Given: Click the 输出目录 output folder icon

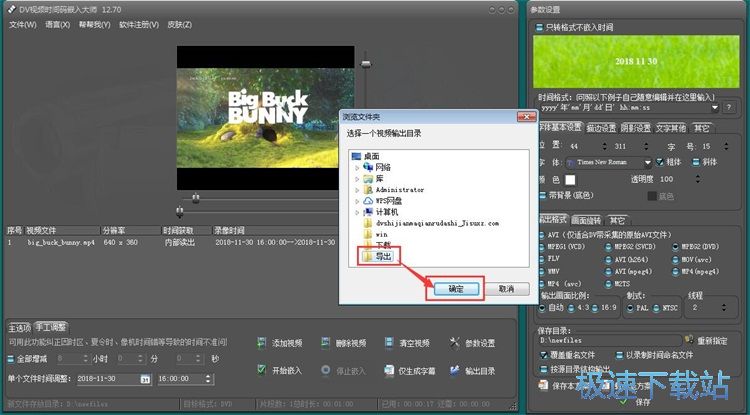Looking at the screenshot, I should coord(454,371).
